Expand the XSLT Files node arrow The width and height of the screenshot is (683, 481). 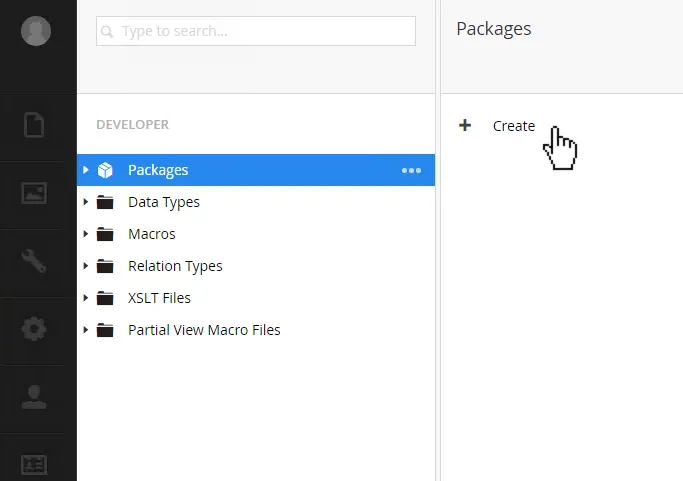click(x=86, y=298)
